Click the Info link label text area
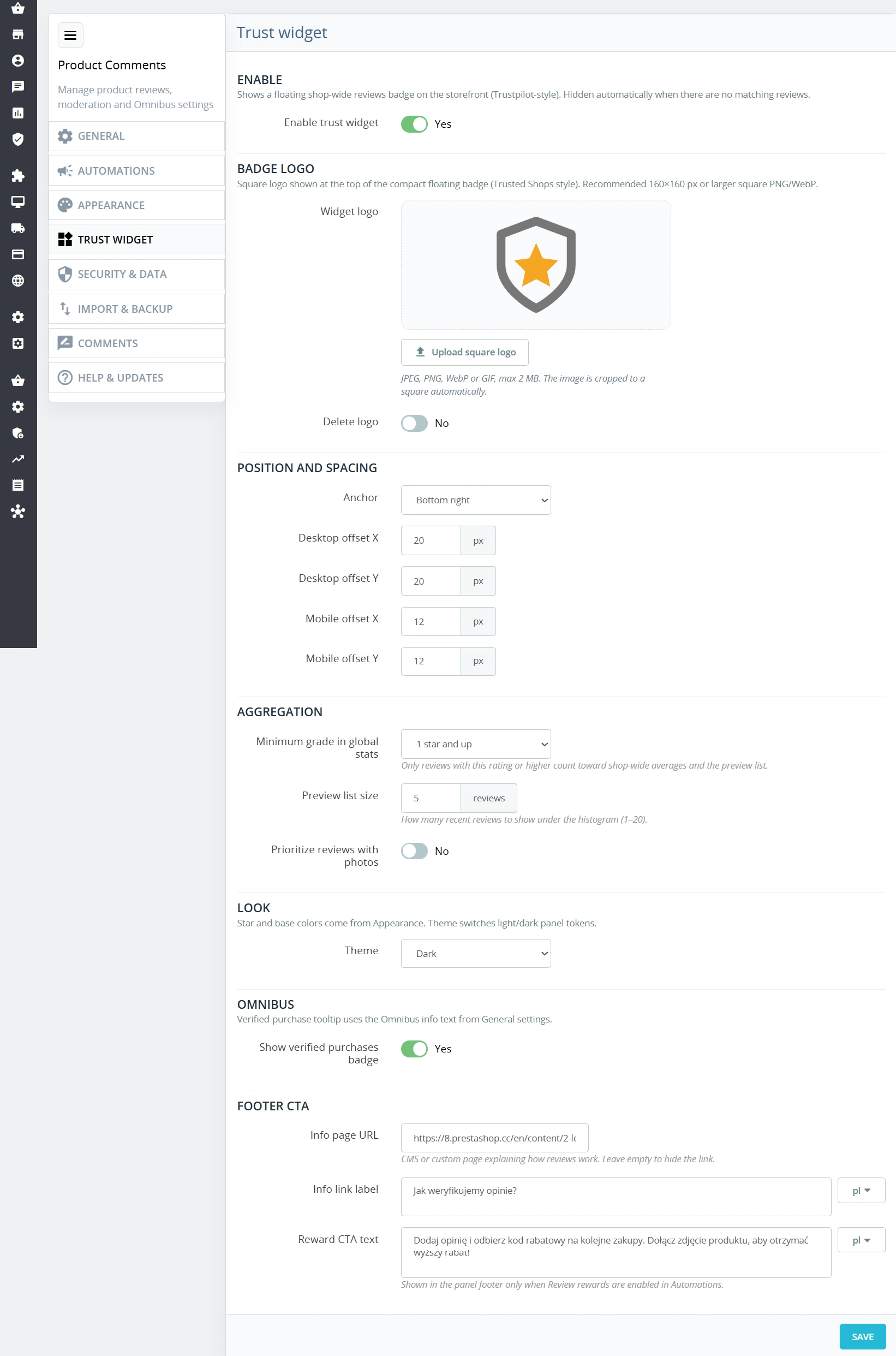This screenshot has width=896, height=1356. click(x=616, y=1197)
